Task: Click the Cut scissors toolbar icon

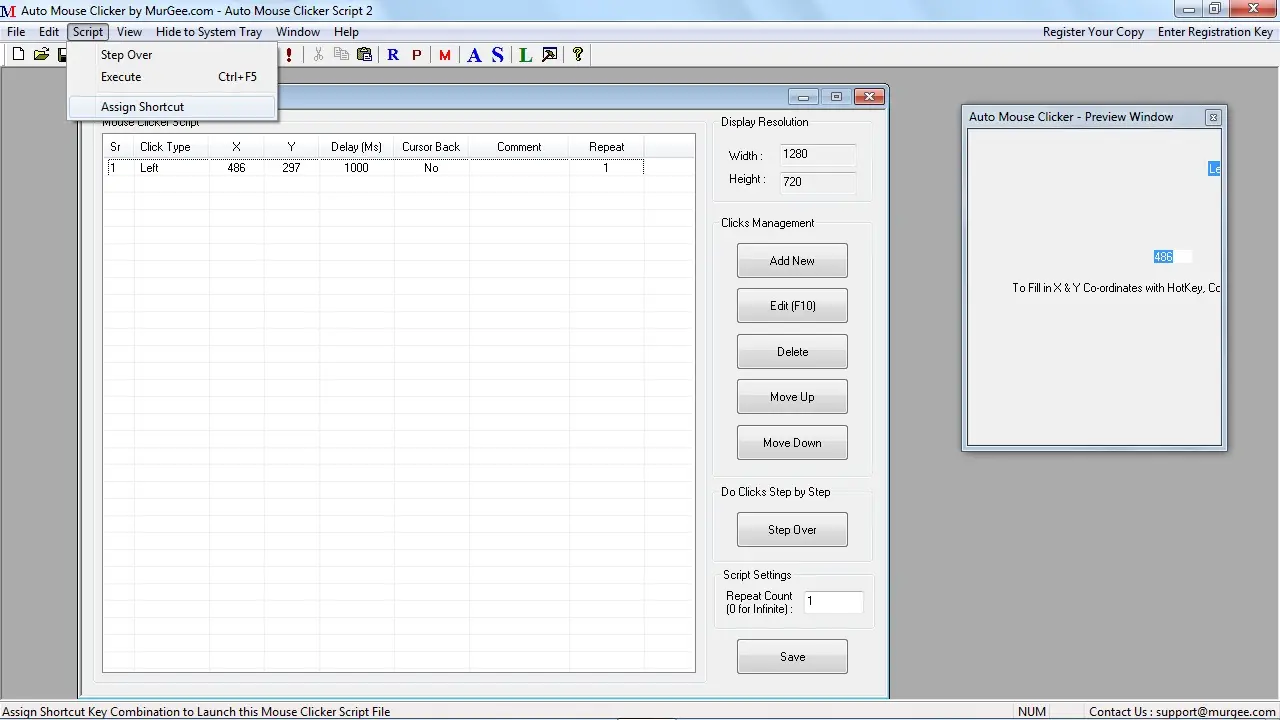Action: click(x=318, y=55)
